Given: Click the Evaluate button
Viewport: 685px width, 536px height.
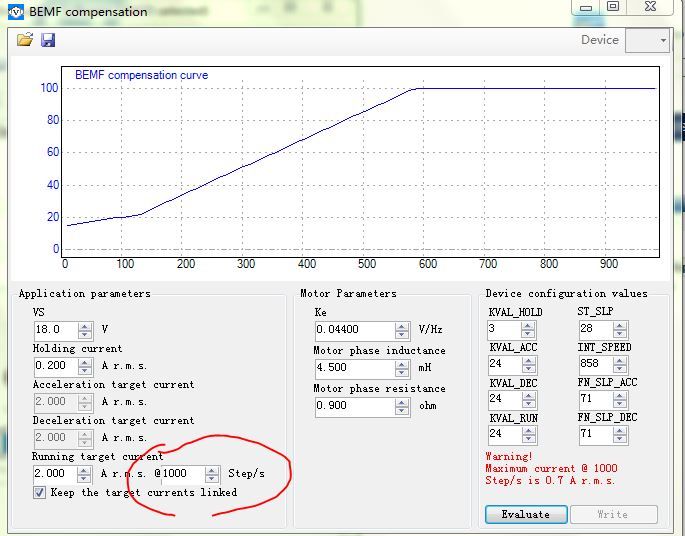Looking at the screenshot, I should pos(526,514).
